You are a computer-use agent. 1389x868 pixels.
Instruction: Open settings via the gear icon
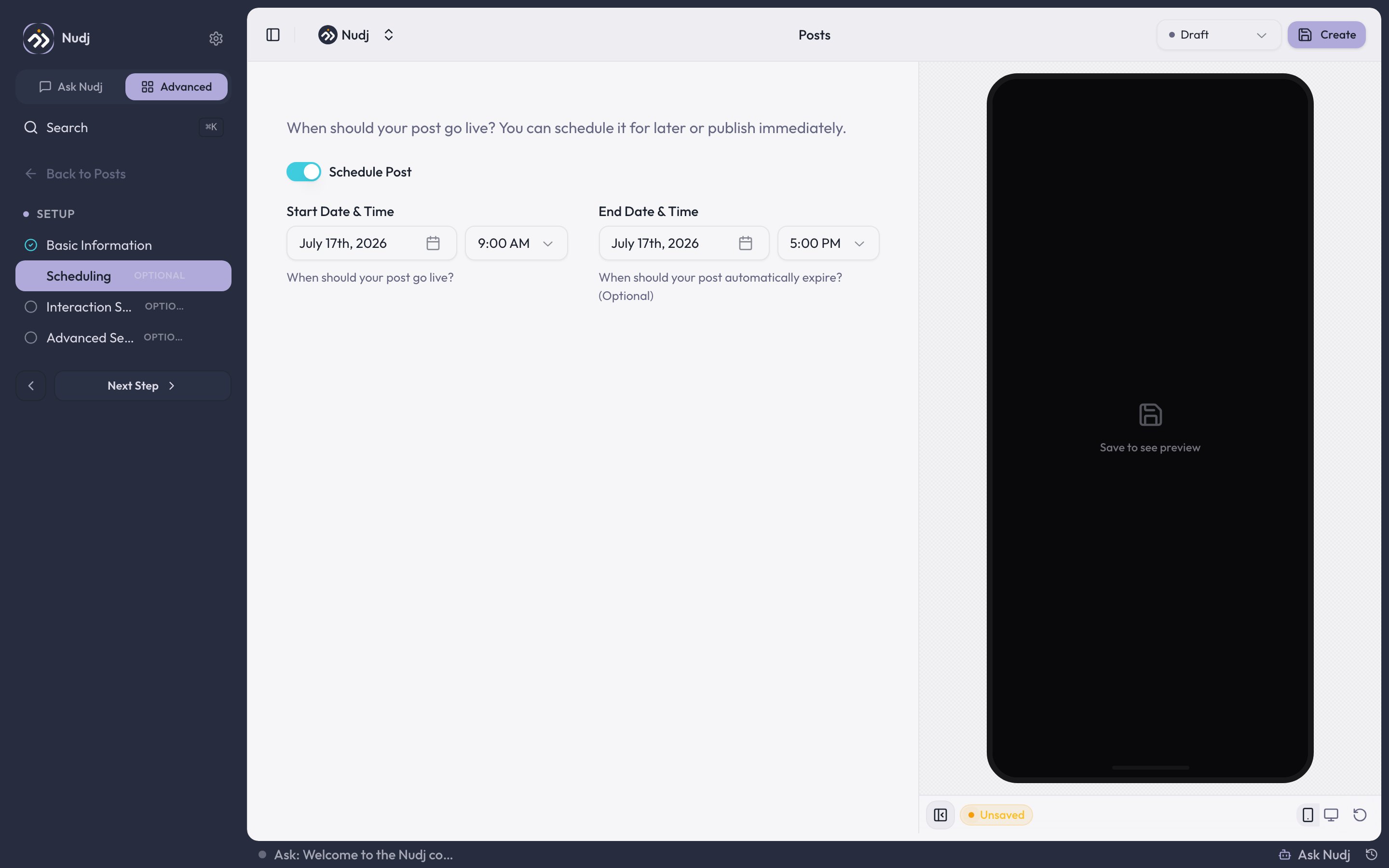click(x=216, y=39)
